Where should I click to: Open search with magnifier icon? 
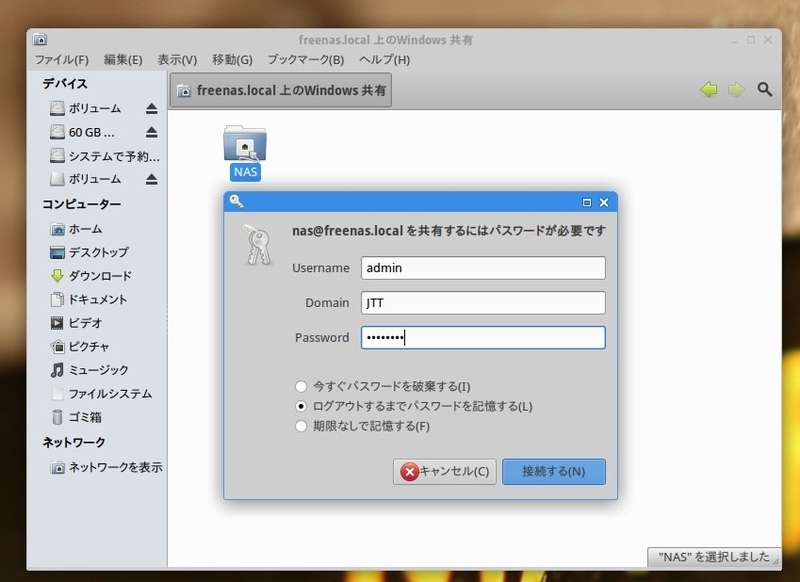764,90
